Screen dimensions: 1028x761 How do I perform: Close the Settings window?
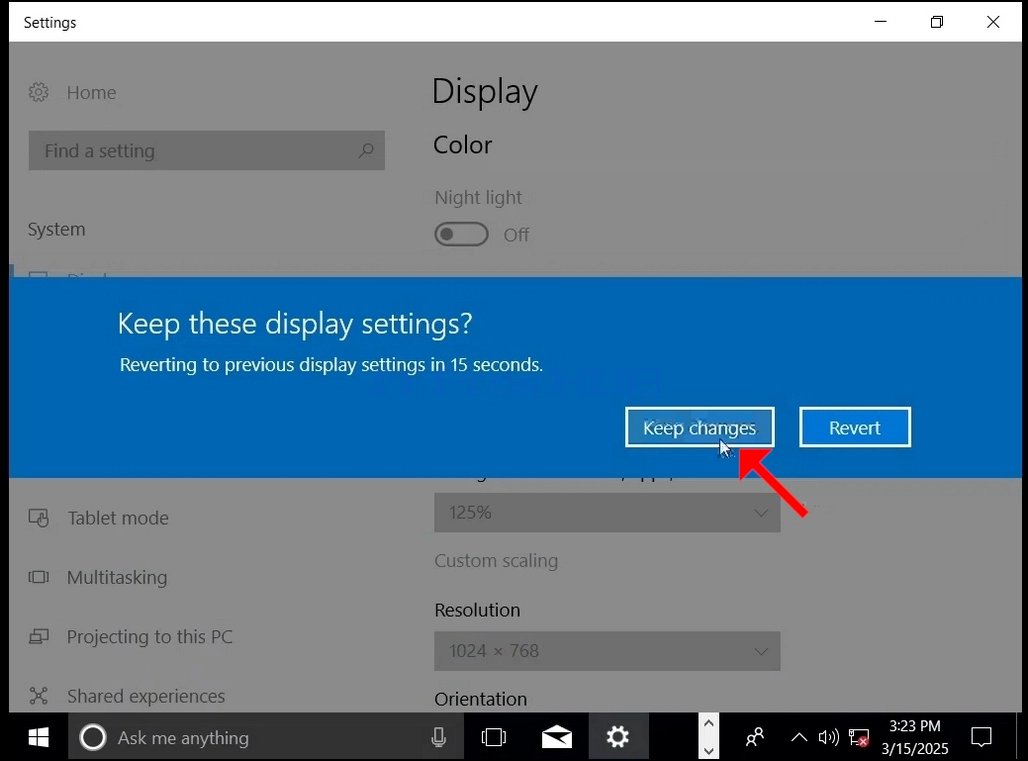click(x=993, y=22)
